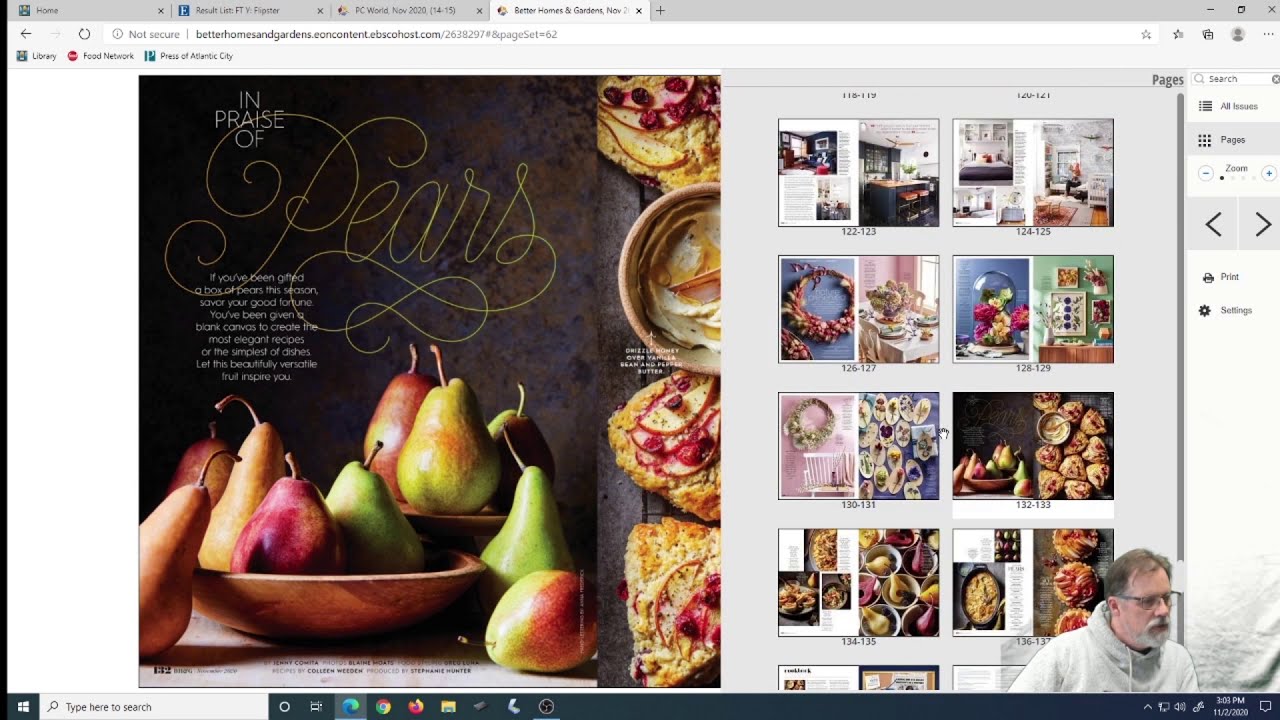
Task: Click the Pages panel header
Action: point(1167,80)
